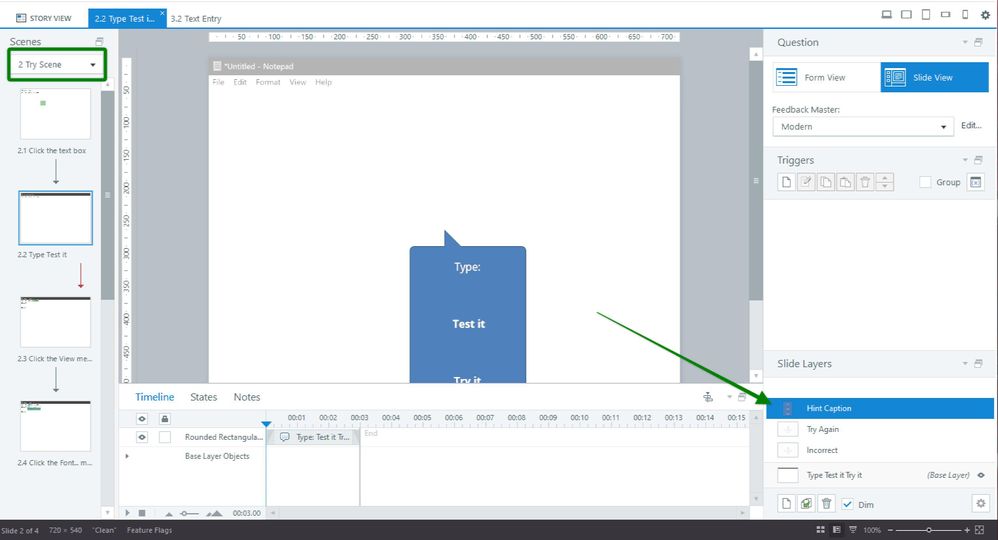Click the delete trigger trash icon

(865, 182)
